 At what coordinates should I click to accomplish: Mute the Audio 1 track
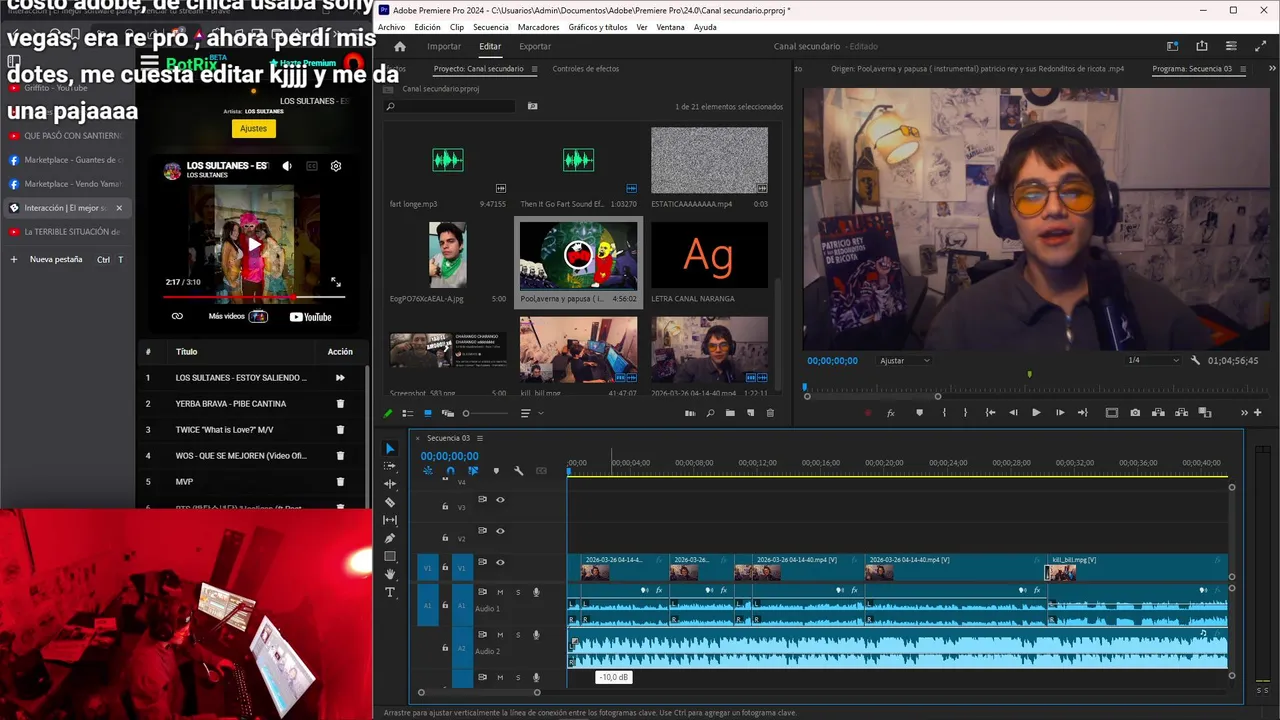click(x=500, y=592)
